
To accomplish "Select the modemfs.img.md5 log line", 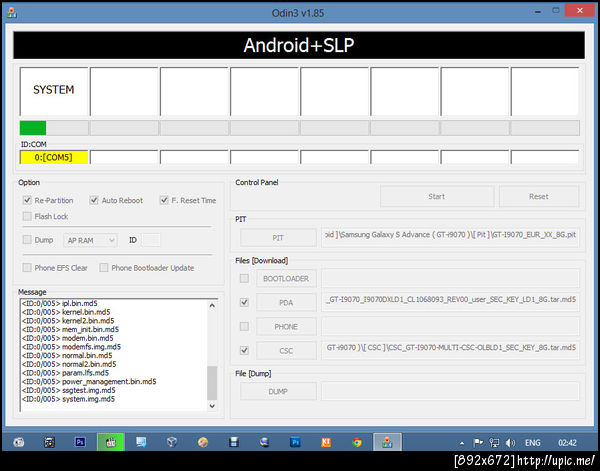I will pyautogui.click(x=72, y=347).
